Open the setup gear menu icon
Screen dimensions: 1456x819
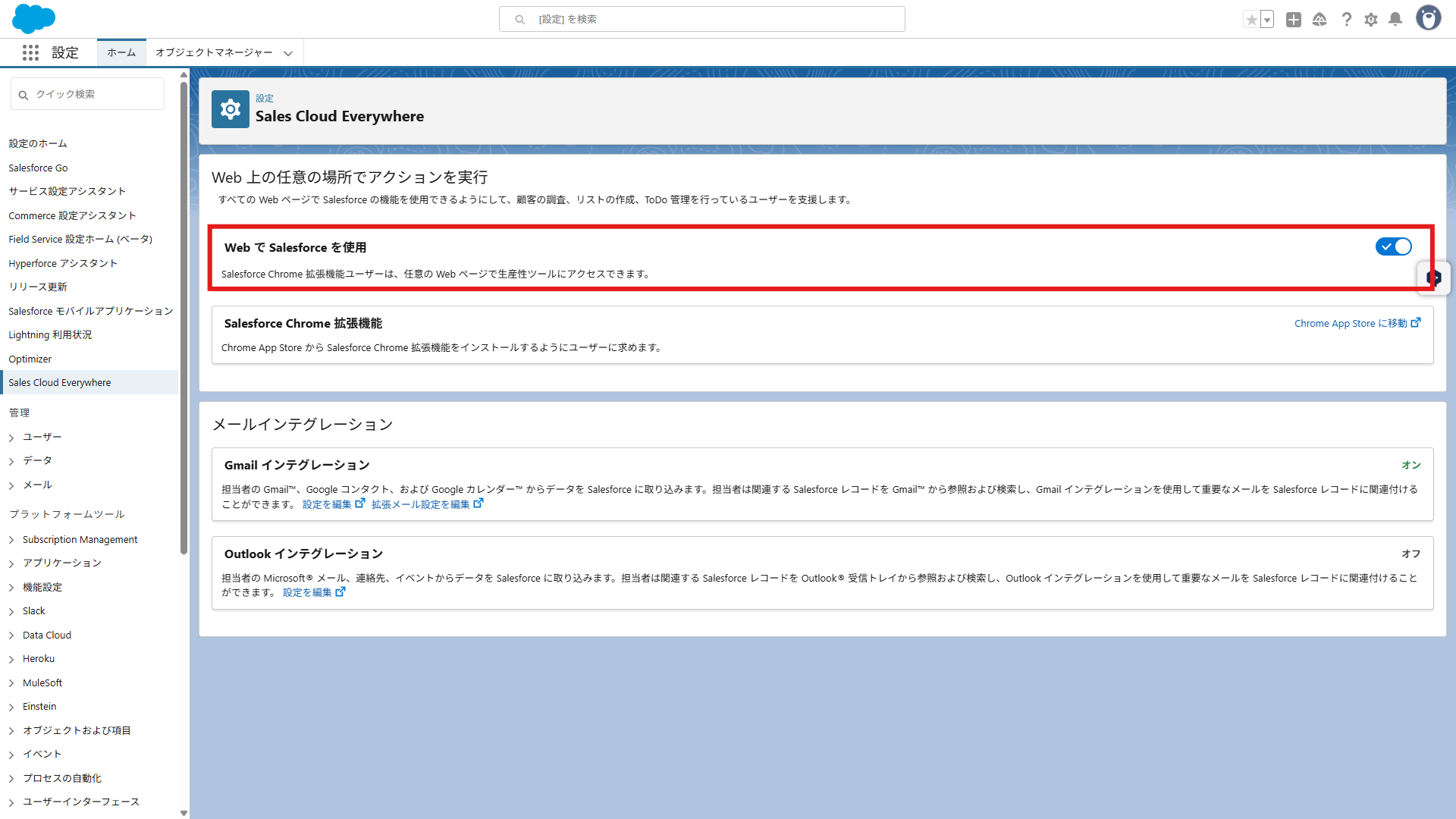1371,20
